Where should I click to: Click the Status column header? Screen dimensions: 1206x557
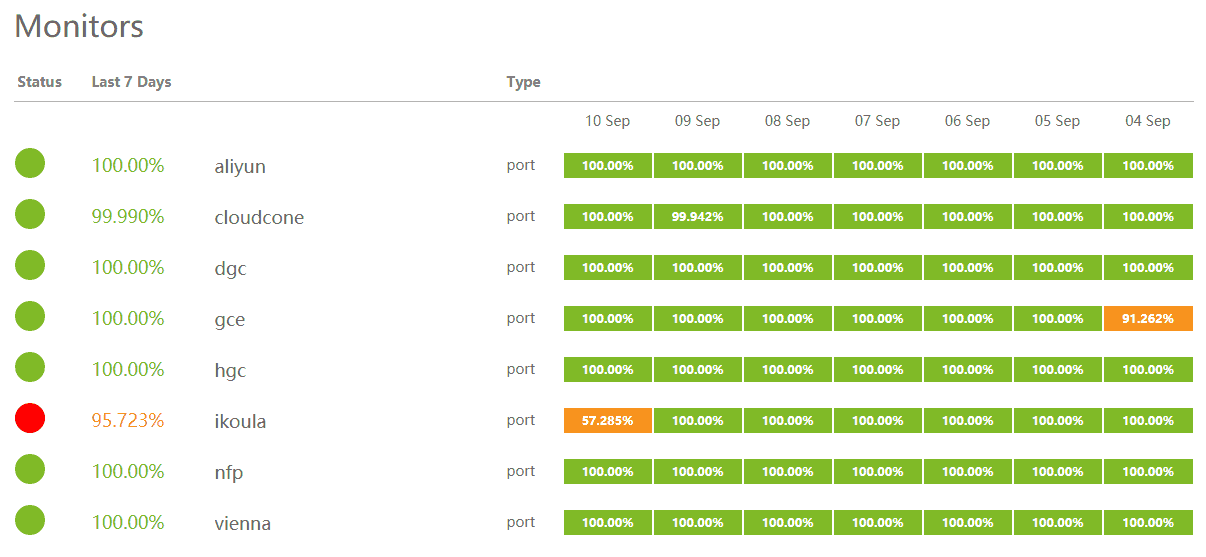pos(40,82)
